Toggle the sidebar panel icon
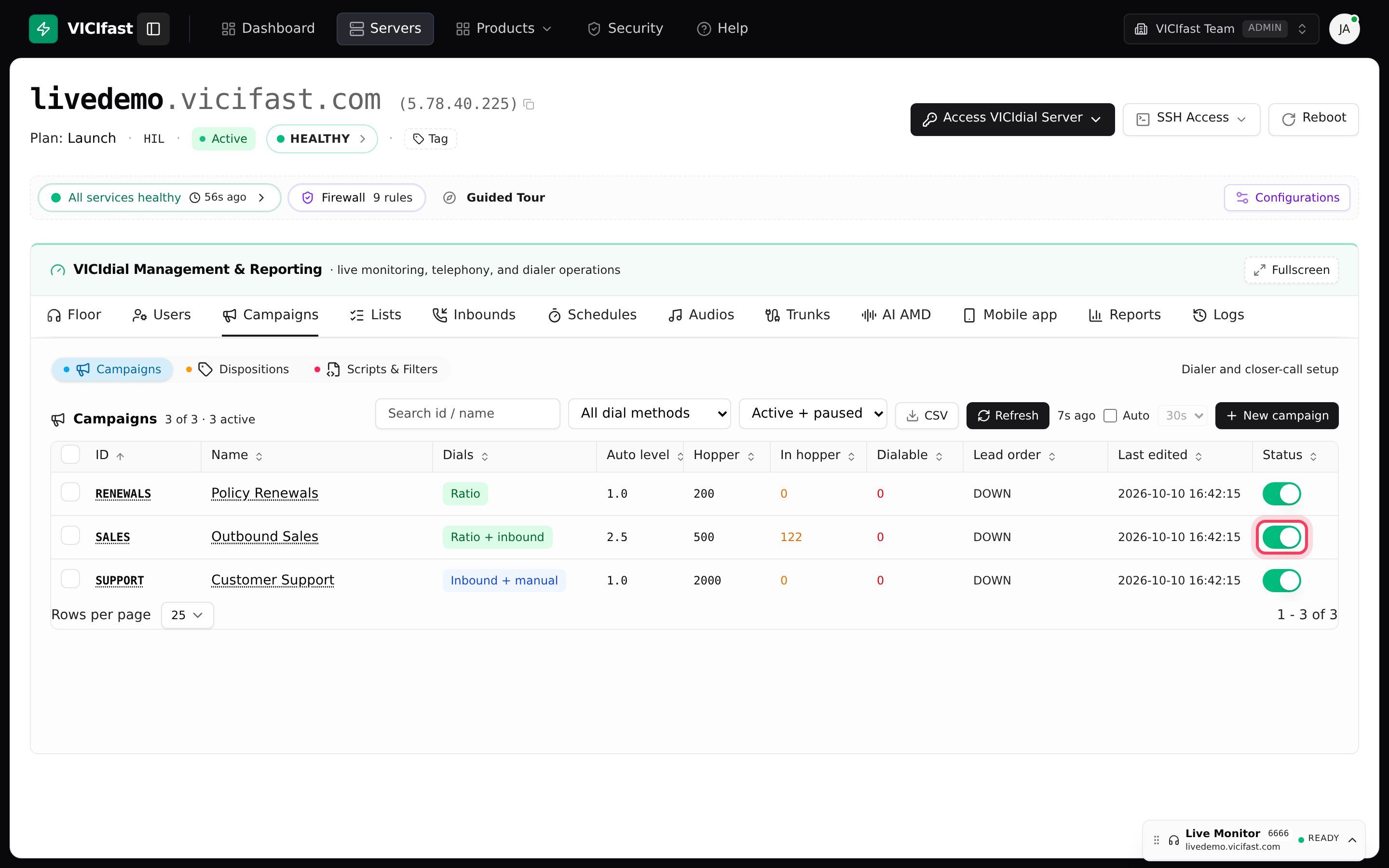Image resolution: width=1389 pixels, height=868 pixels. (x=153, y=28)
